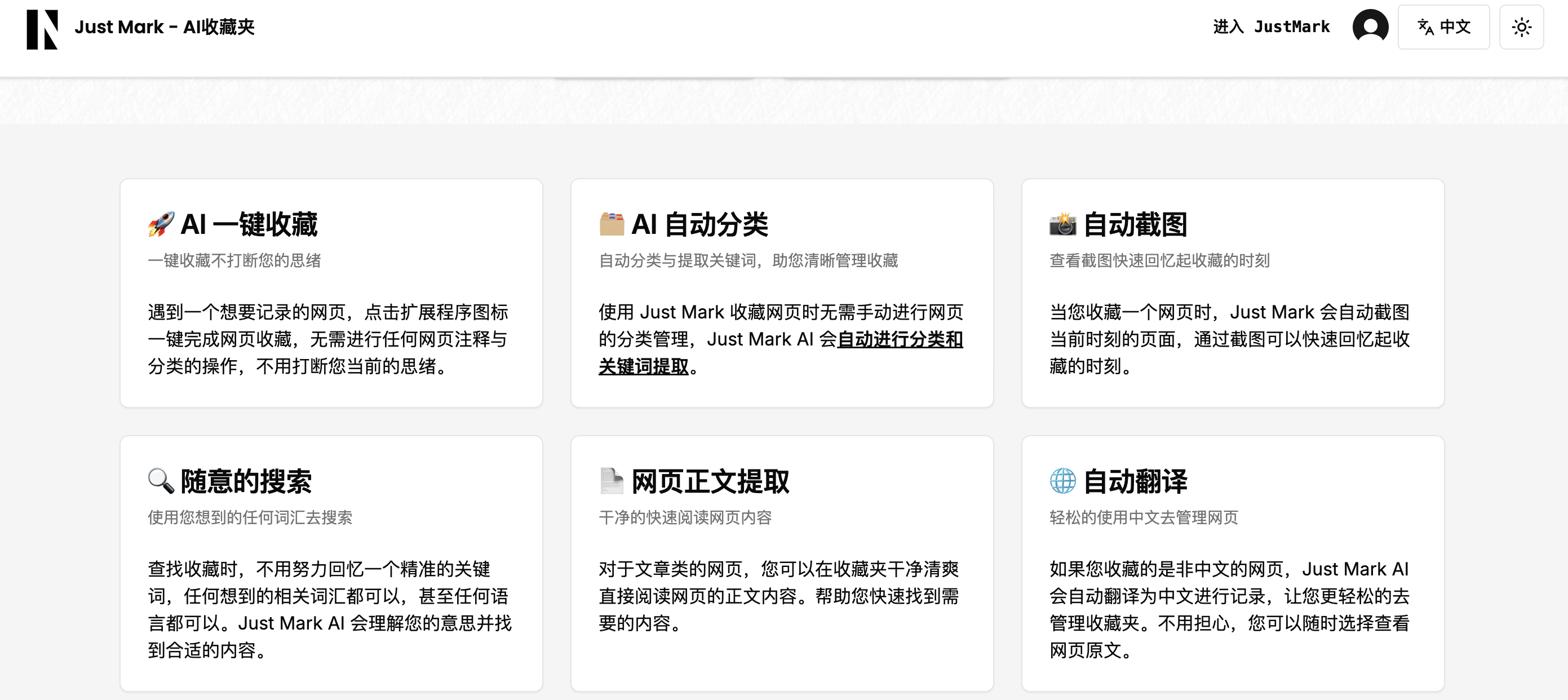Click the paragraph starting 当您收藏一个网页时
This screenshot has width=1568, height=700.
(1230, 339)
